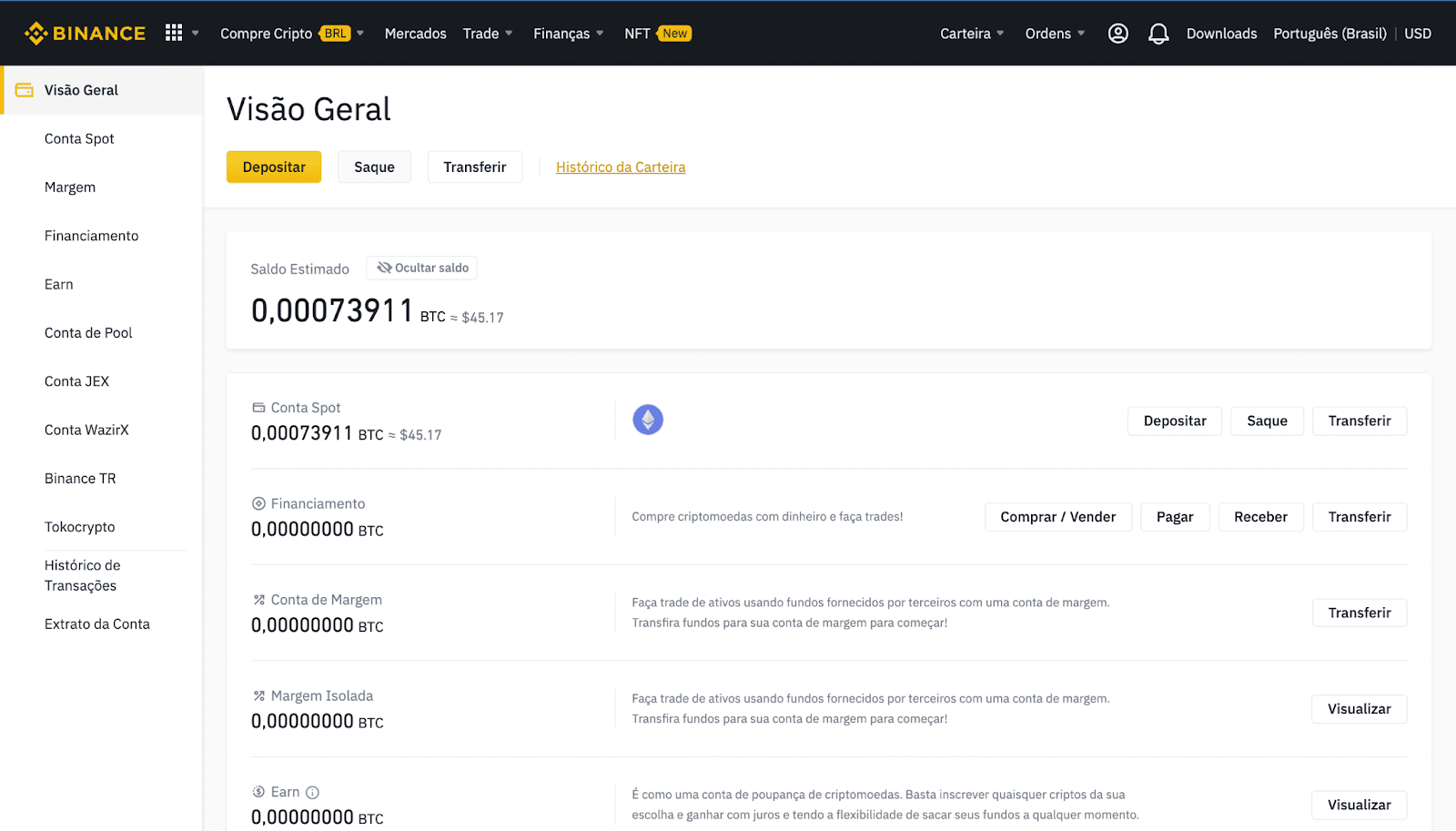Screen dimensions: 1456x831
Task: Click the Margem Isolada percent icon
Action: coord(258,695)
